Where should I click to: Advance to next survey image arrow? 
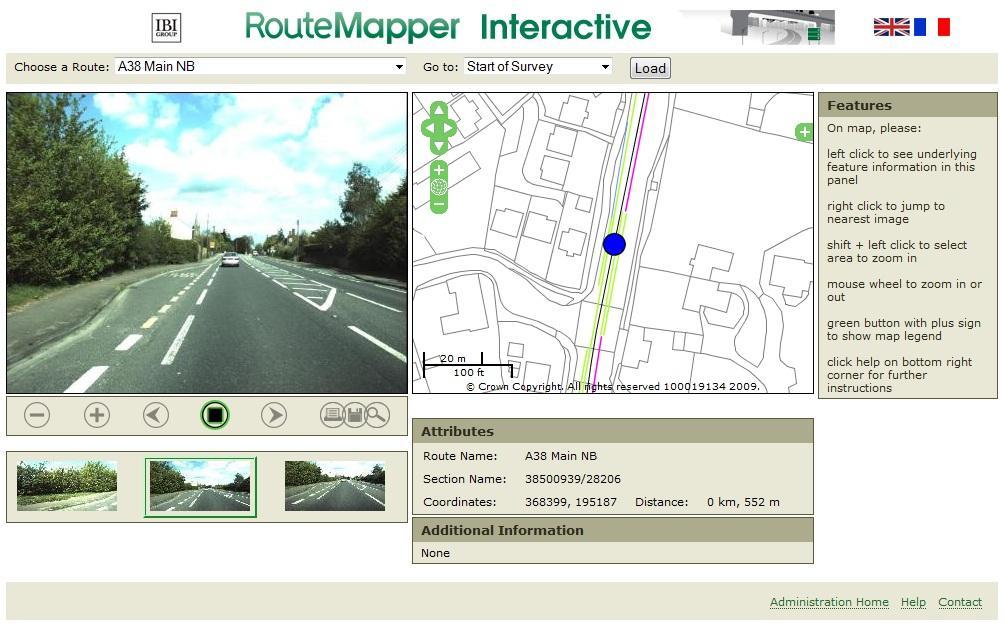pyautogui.click(x=274, y=415)
